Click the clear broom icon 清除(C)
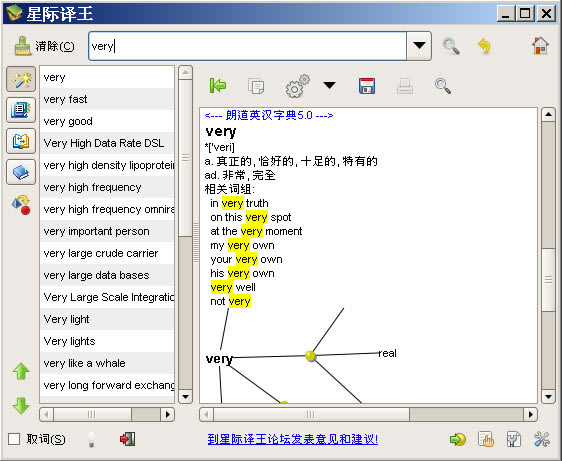The image size is (563, 461). 45,46
